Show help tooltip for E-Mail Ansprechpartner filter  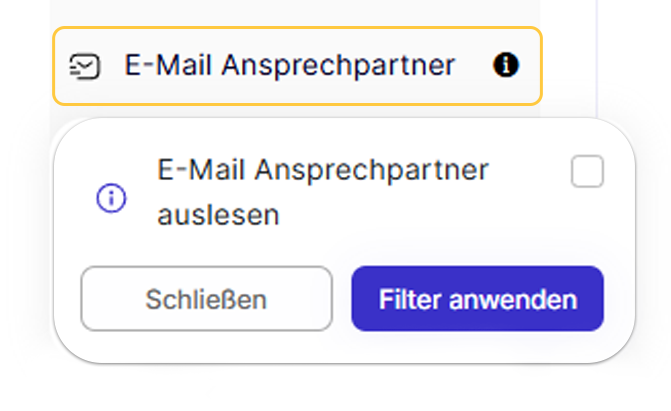click(x=506, y=66)
